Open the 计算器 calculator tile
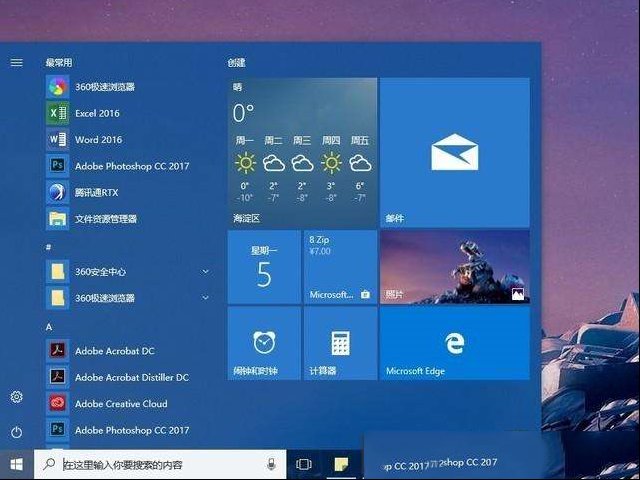This screenshot has height=480, width=640. click(340, 344)
